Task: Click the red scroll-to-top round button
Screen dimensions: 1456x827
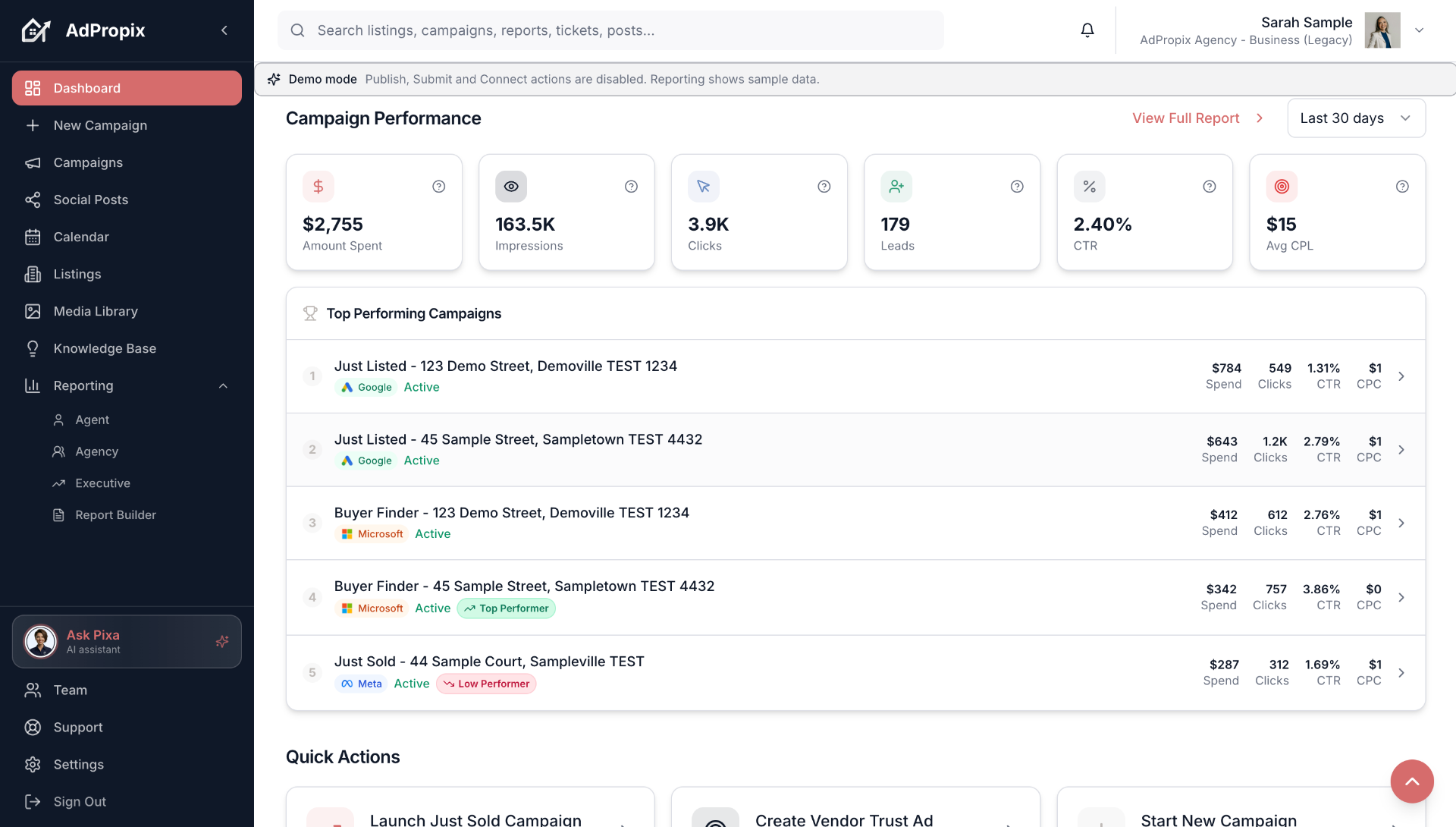Action: (x=1412, y=781)
